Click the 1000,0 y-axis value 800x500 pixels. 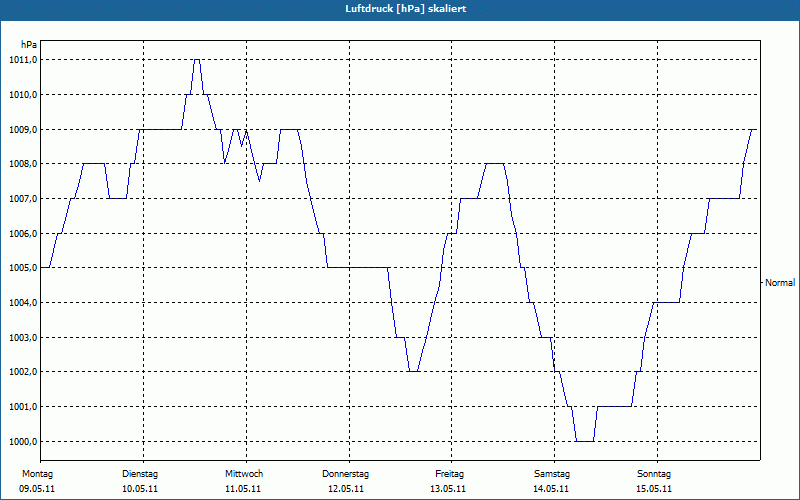point(23,441)
